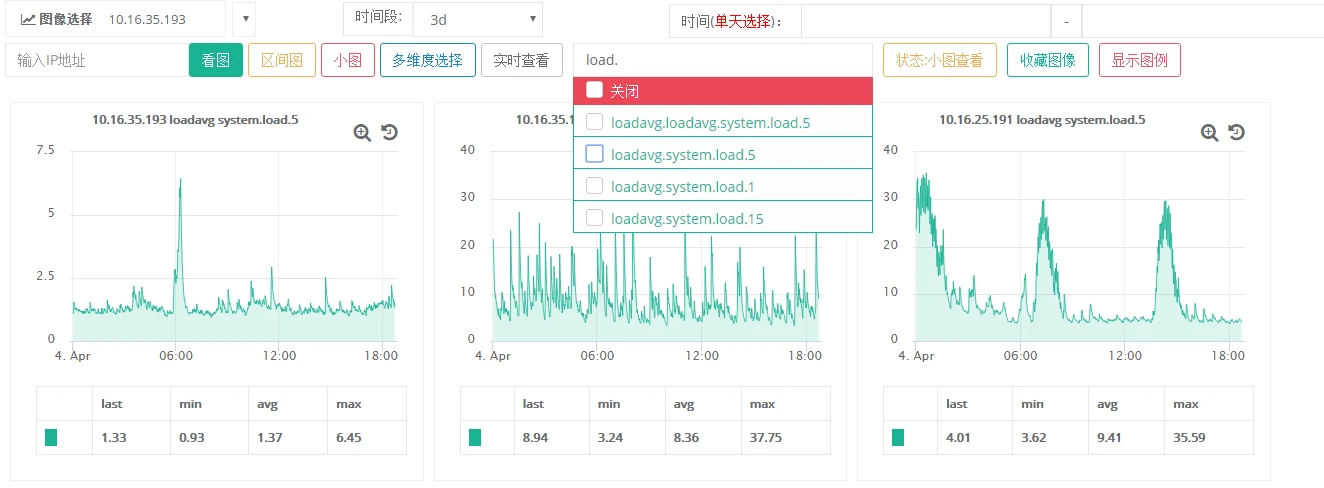Open the IP selection dropdown arrow

244,19
